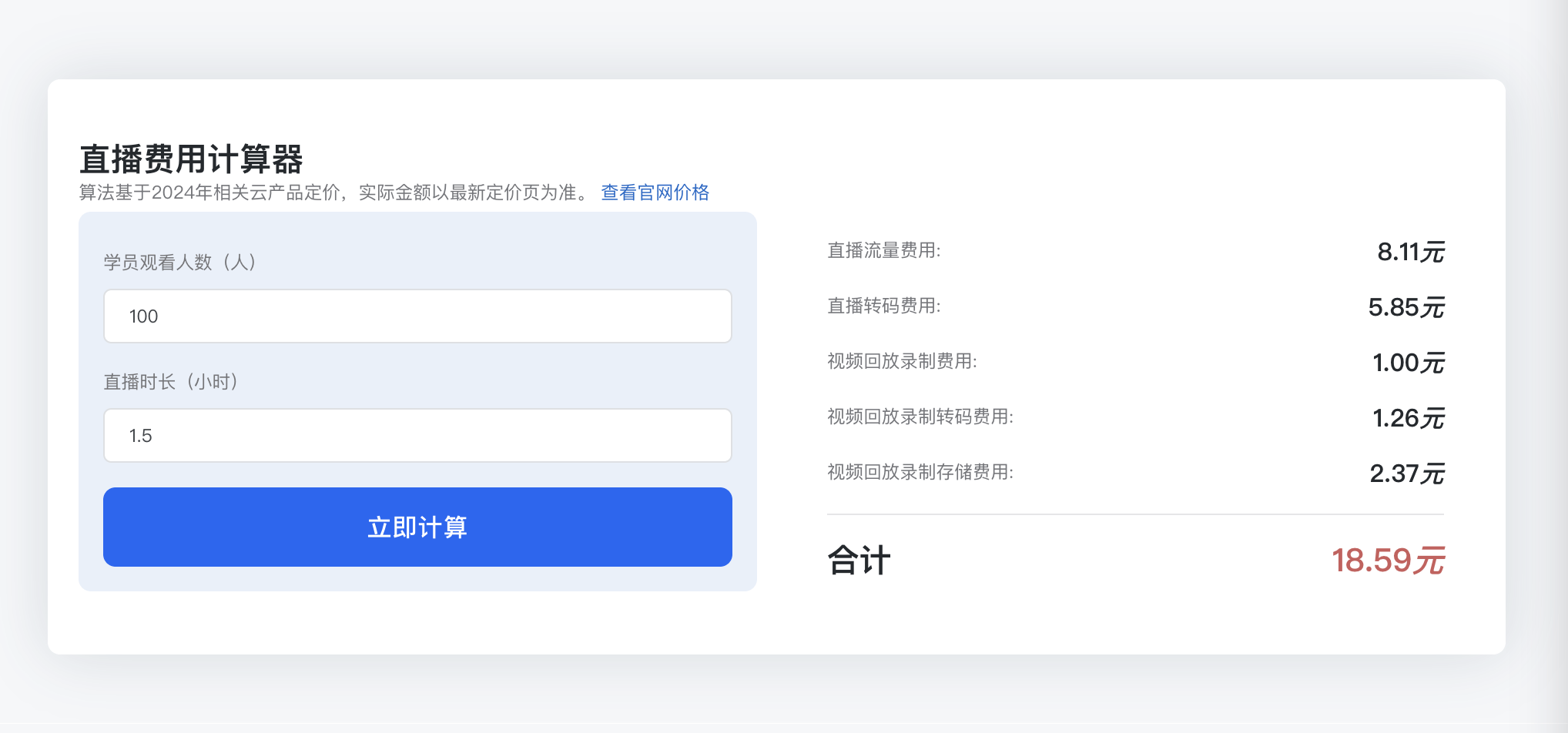Viewport: 1568px width, 733px height.
Task: Click the 1.00元 recording cost value
Action: 1408,363
